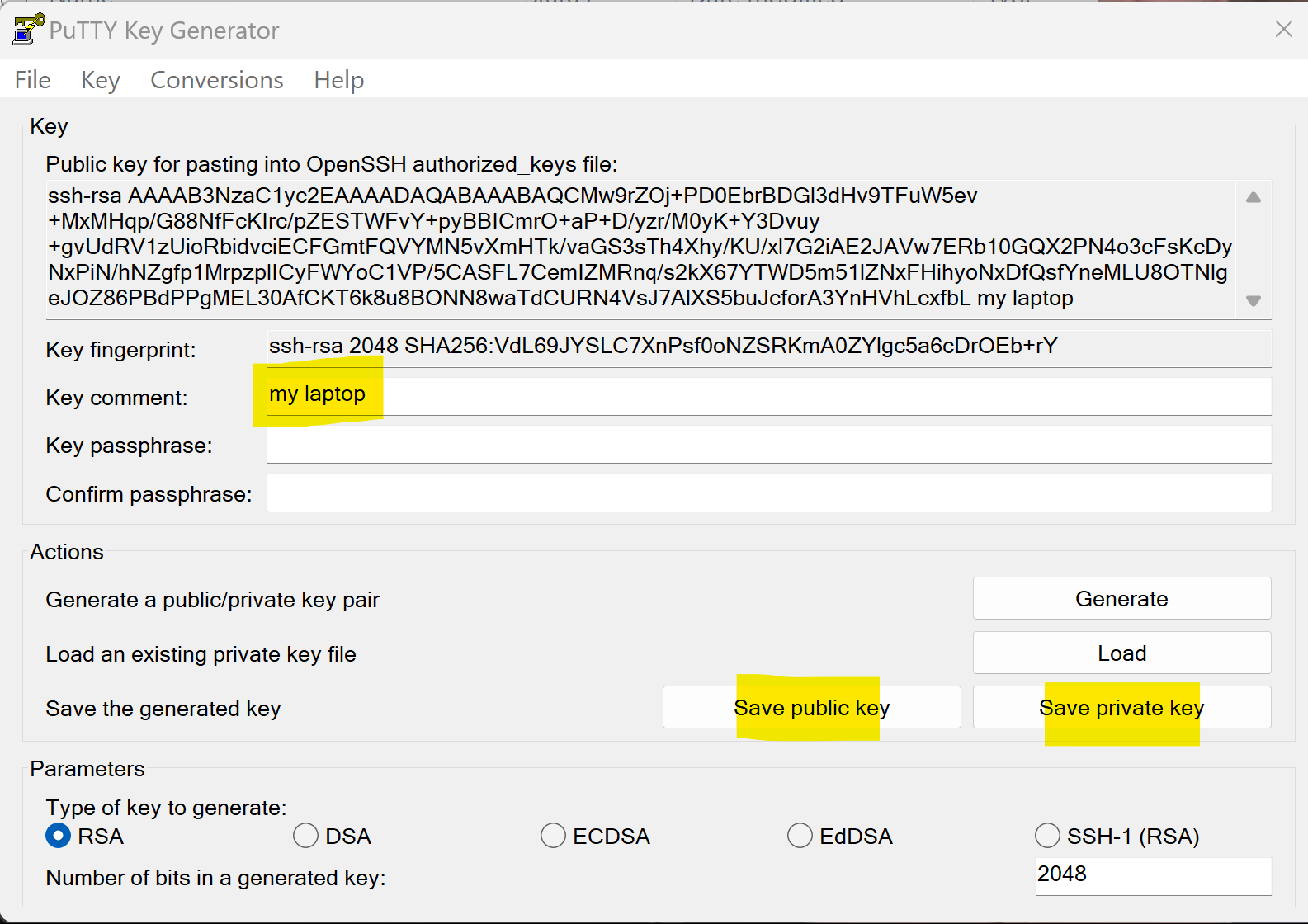Click 'Generate a public/private key pair' text

click(212, 600)
